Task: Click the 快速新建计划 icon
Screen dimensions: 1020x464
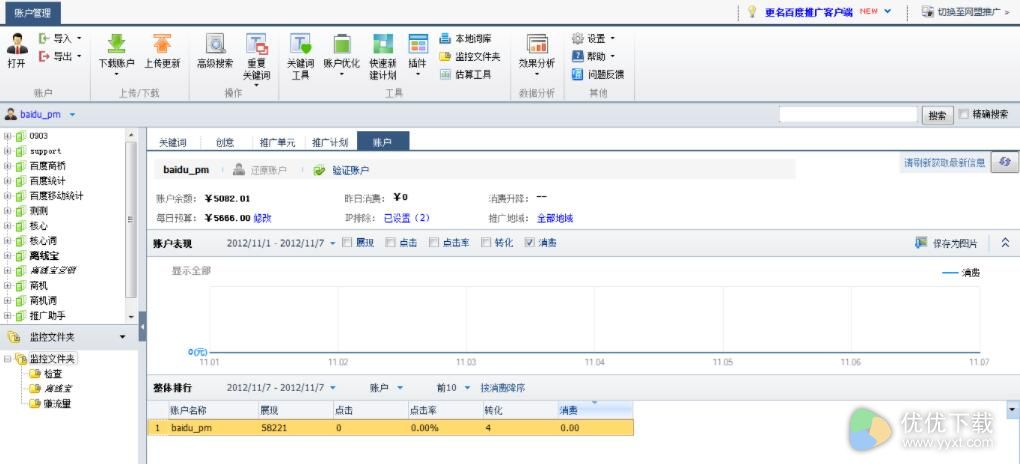Action: pos(382,43)
